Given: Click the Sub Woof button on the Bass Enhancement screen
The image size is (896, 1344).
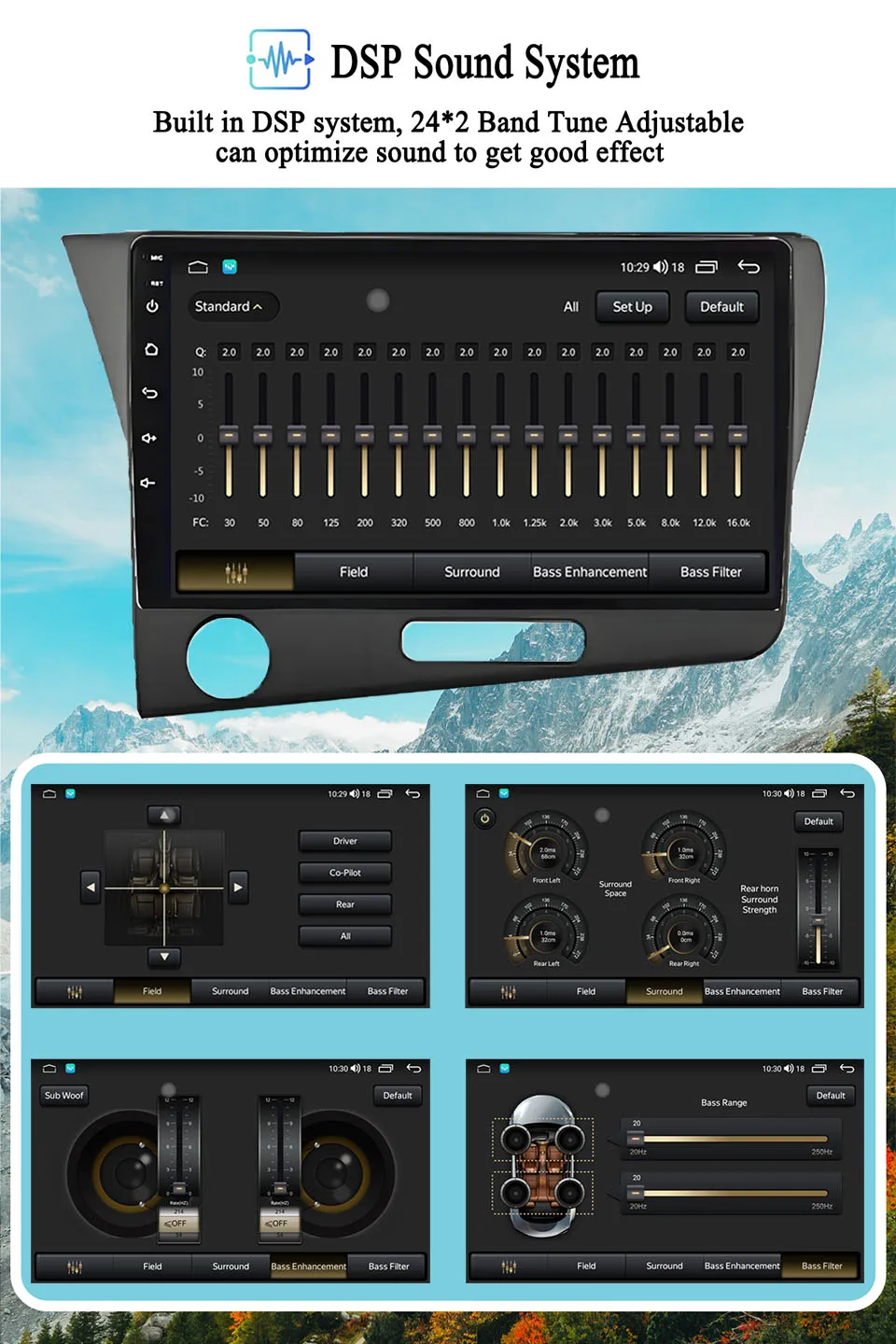Looking at the screenshot, I should point(63,1096).
